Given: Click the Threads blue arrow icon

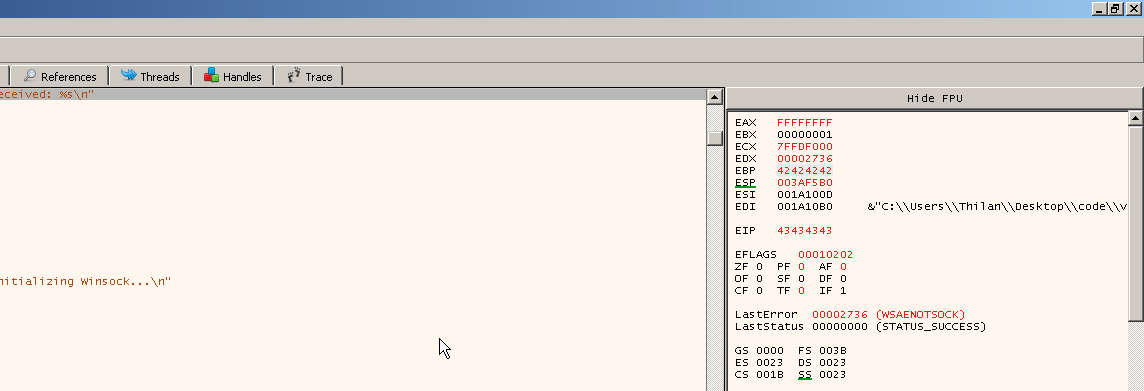Looking at the screenshot, I should pyautogui.click(x=128, y=75).
